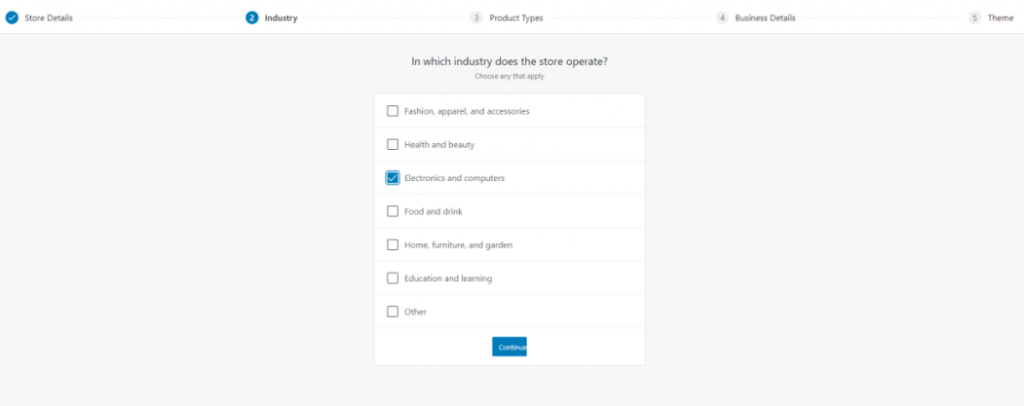The image size is (1024, 406).
Task: Switch to the Theme step label
Action: click(x=1000, y=18)
